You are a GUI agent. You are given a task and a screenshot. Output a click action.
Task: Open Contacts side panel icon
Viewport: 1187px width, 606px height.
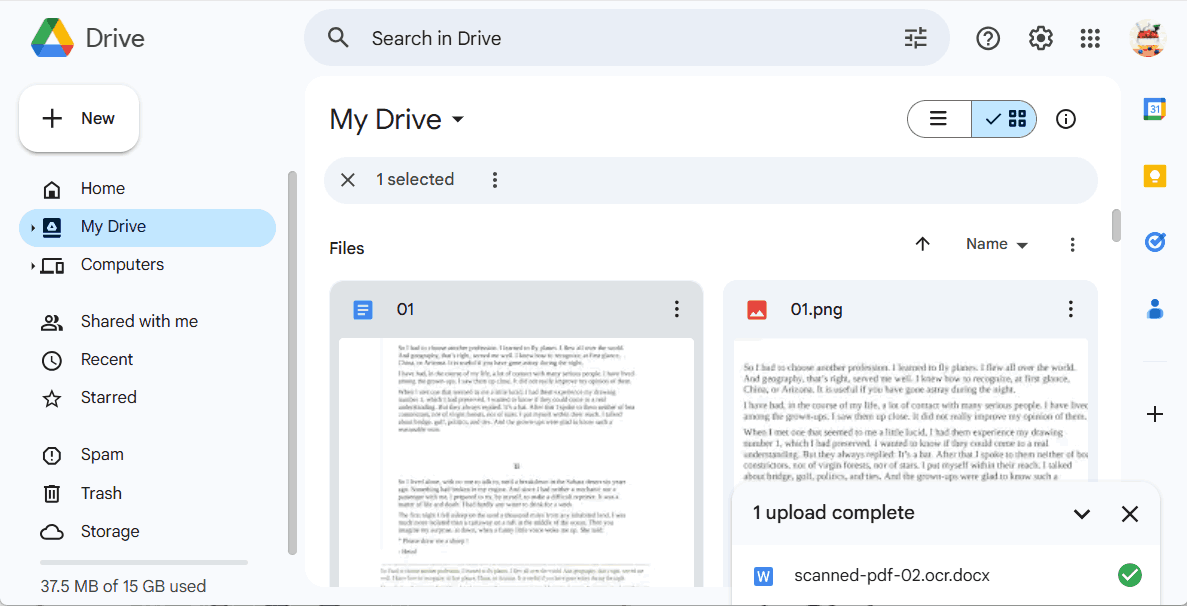pyautogui.click(x=1155, y=309)
